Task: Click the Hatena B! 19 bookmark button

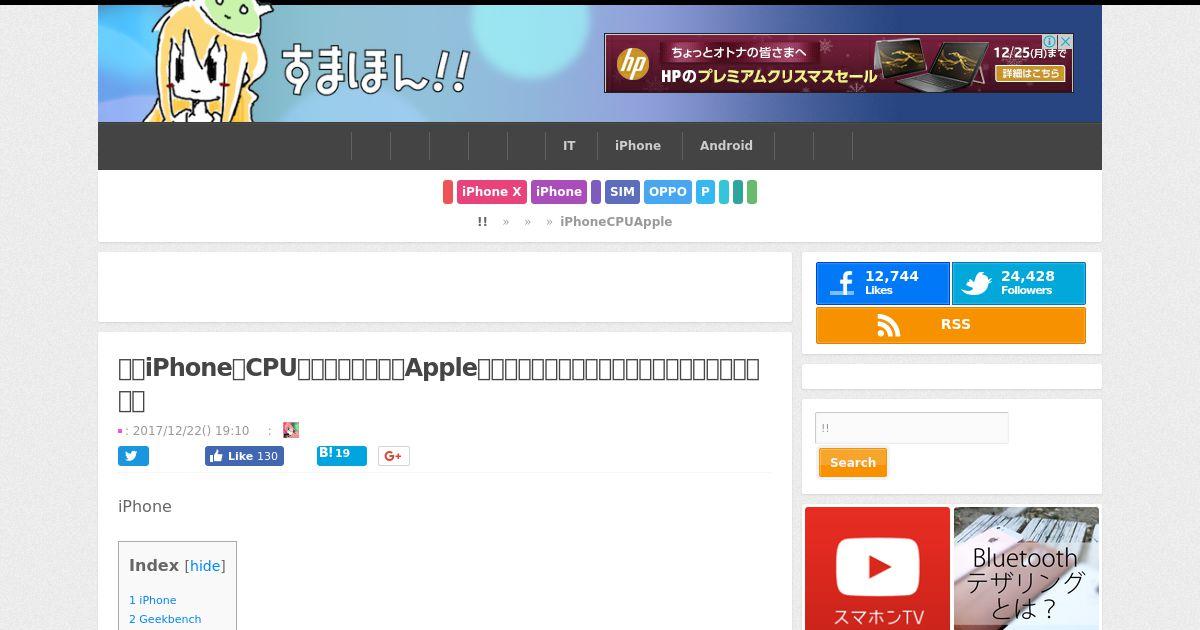Action: point(341,455)
